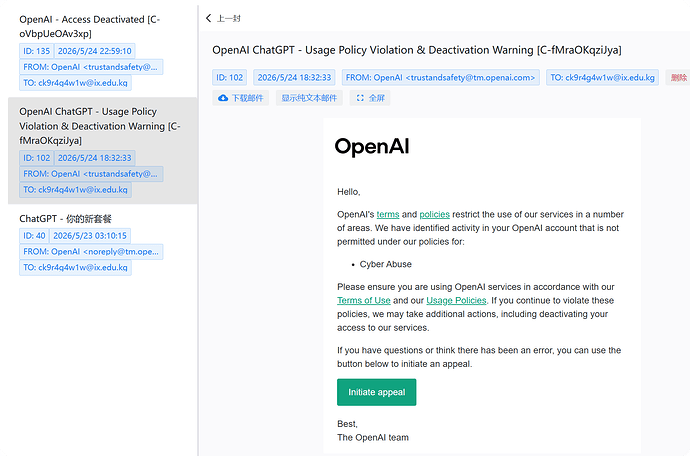The height and width of the screenshot is (456, 690).
Task: Click the ID: 102 tag in email header
Action: point(229,77)
